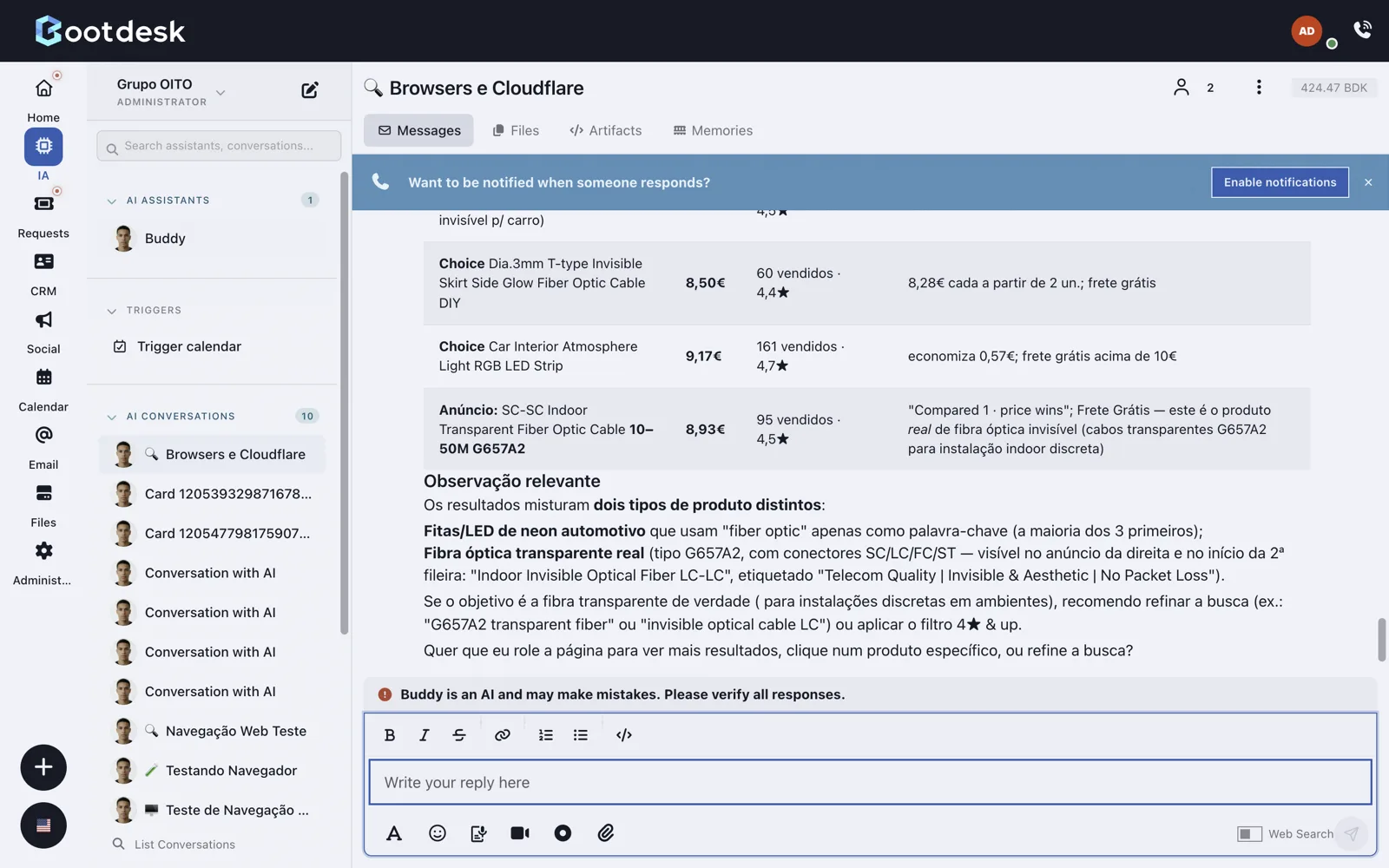Click the messages pane scrollbar thumb
Screen dimensions: 1389x868
pyautogui.click(x=1381, y=640)
